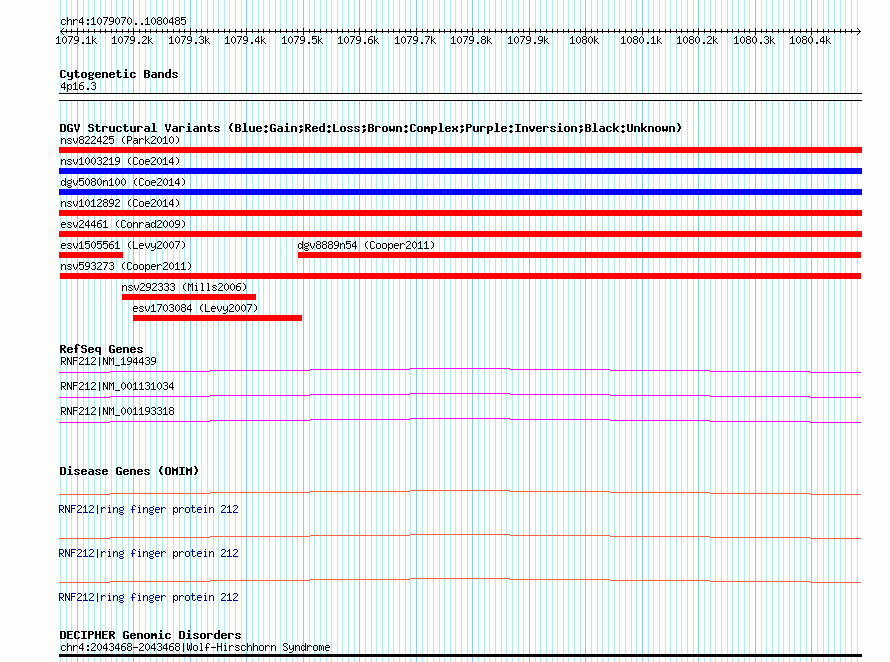Select the nsv1003219 (Coe2014) variant label

point(120,161)
